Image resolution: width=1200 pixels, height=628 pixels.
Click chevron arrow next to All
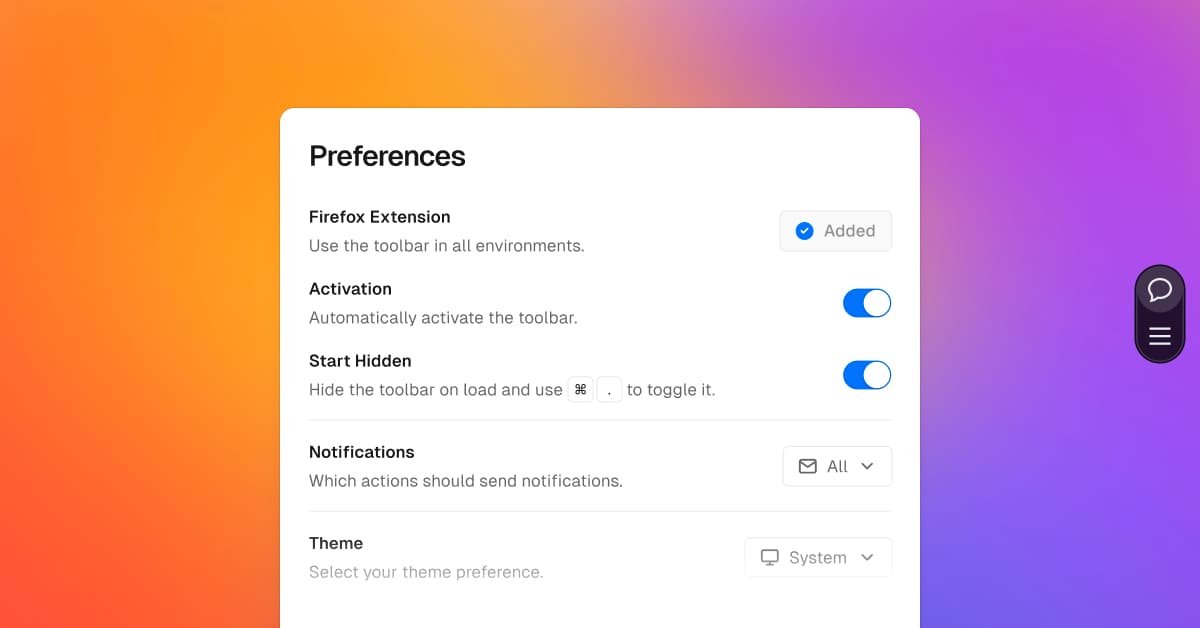(x=867, y=466)
